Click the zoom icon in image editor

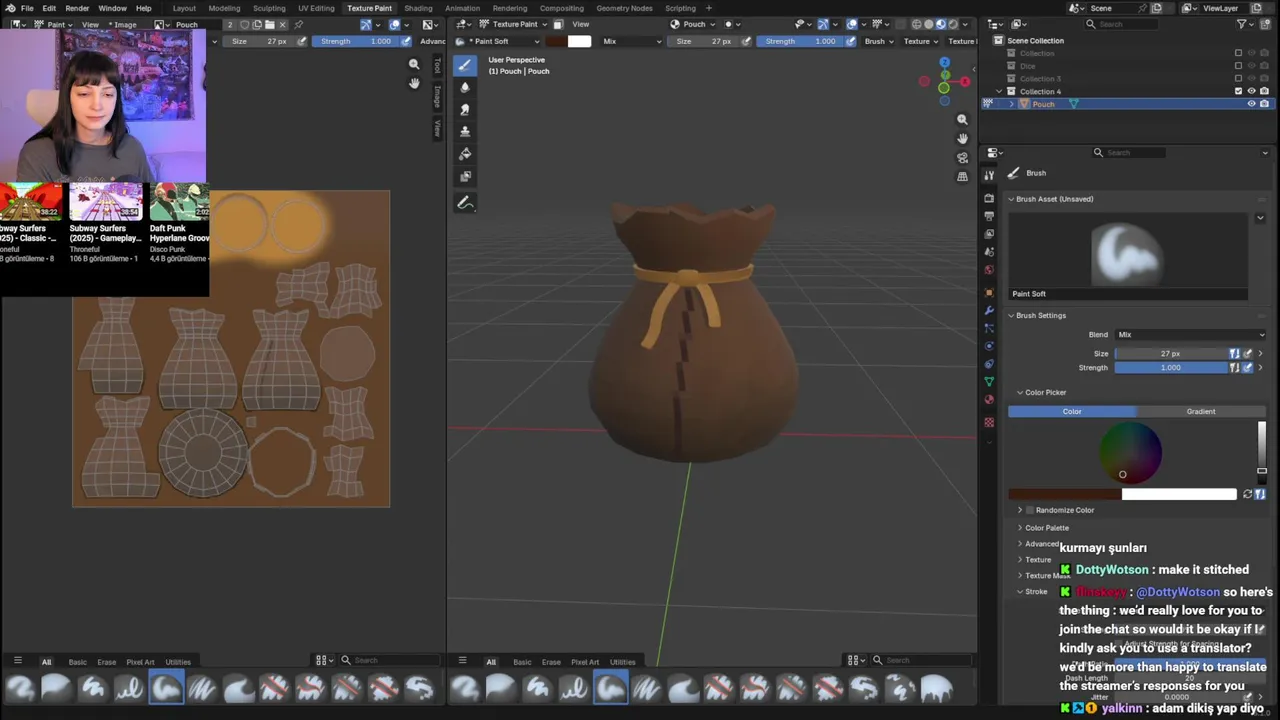pyautogui.click(x=414, y=64)
